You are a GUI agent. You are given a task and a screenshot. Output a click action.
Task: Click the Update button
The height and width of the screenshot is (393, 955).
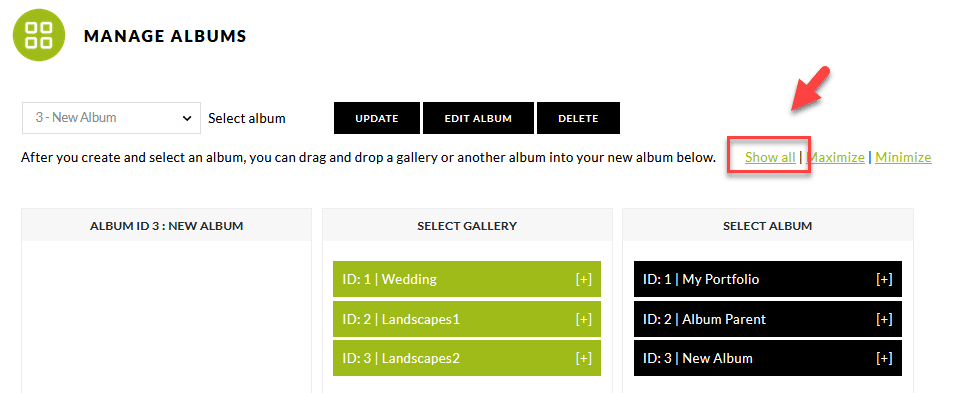coord(376,118)
